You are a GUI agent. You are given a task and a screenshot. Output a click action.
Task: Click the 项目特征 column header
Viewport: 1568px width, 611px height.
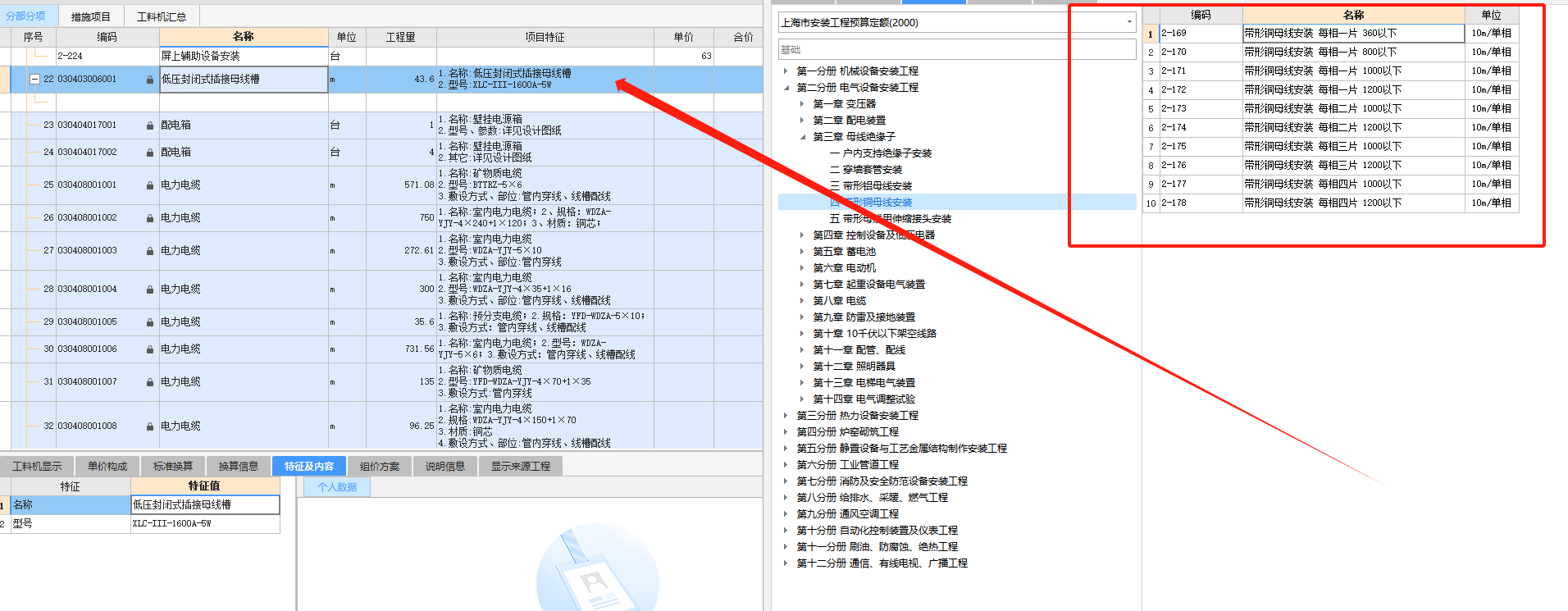click(x=545, y=37)
